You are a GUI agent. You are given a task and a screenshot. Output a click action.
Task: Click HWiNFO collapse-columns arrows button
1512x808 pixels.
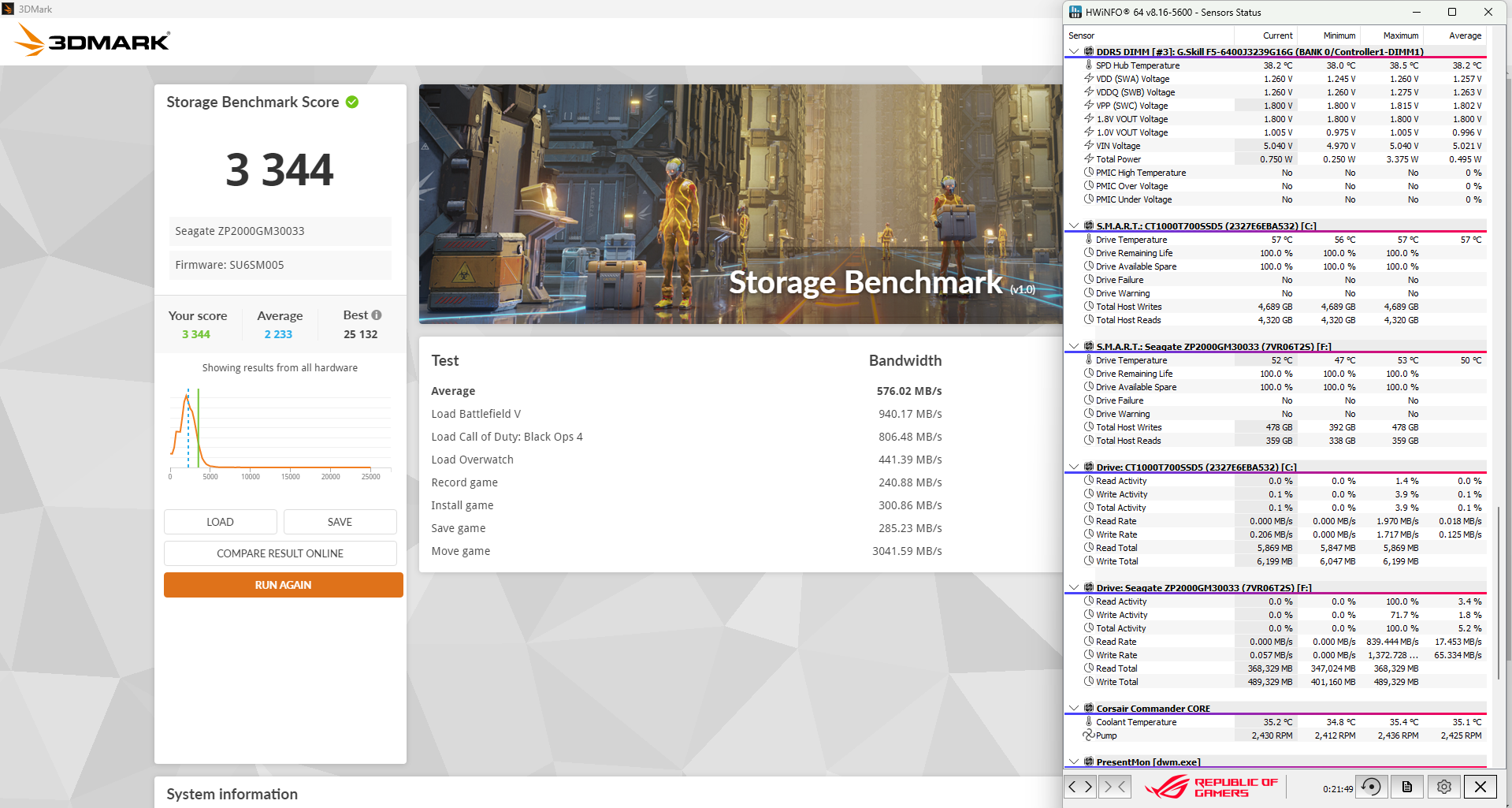pos(1114,786)
